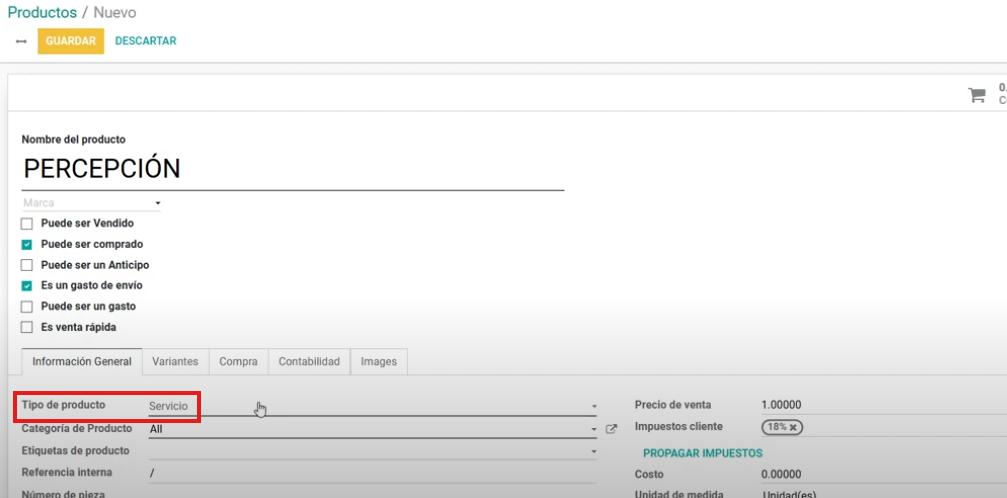Click the double-arrow icon left of Guardar

(21, 41)
